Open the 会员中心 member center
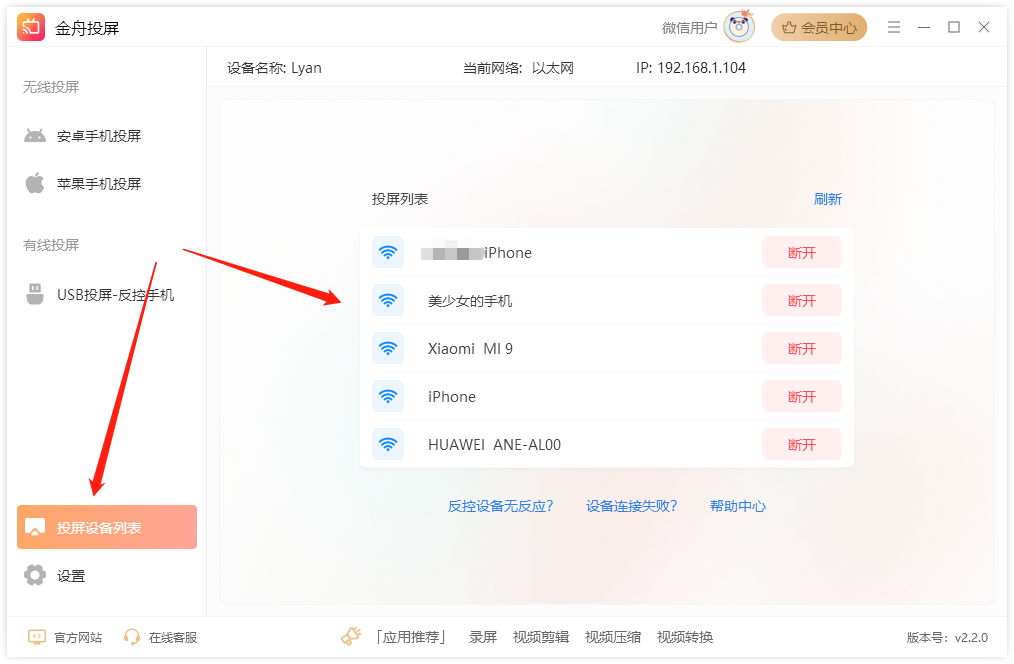Image resolution: width=1014 pixels, height=664 pixels. [819, 27]
